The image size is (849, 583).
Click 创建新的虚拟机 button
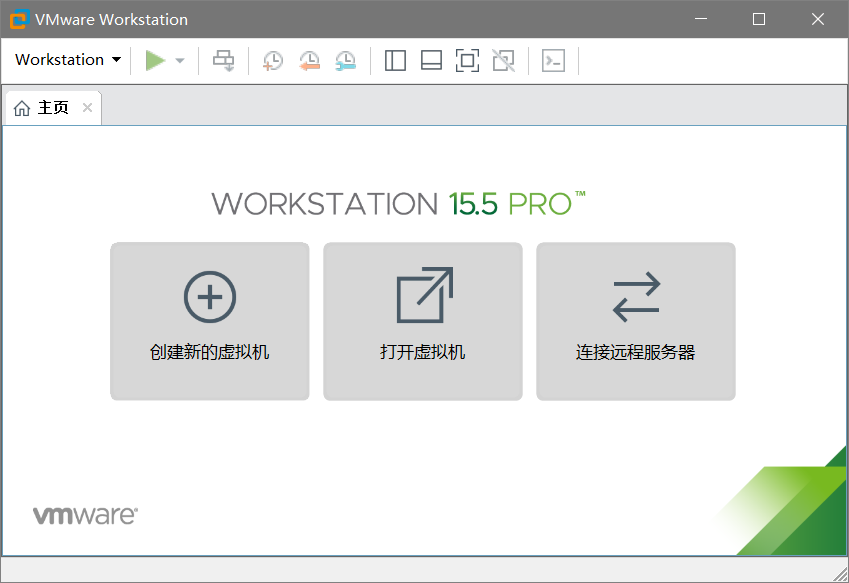[210, 321]
